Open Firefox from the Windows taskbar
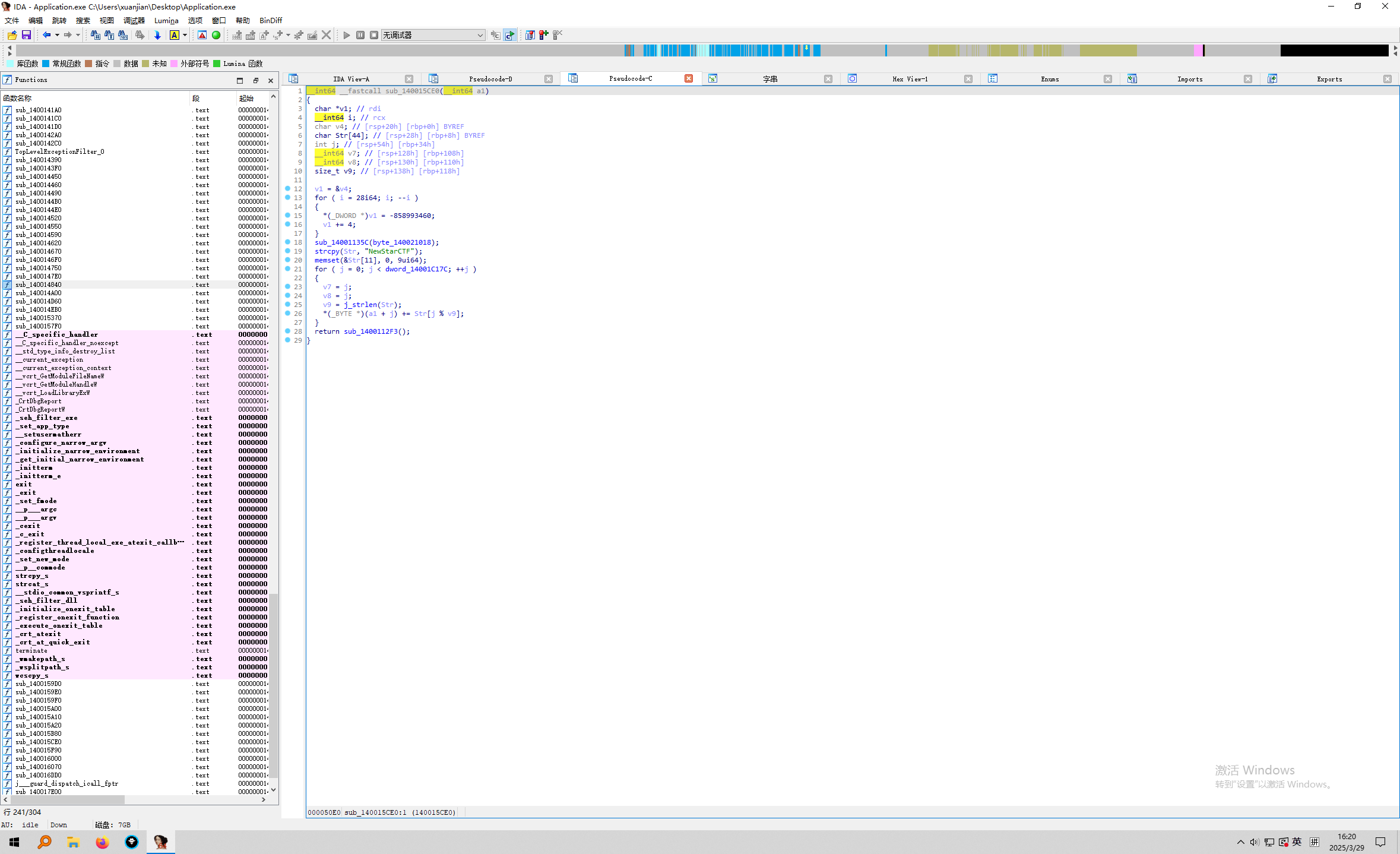Image resolution: width=1400 pixels, height=854 pixels. pos(102,842)
